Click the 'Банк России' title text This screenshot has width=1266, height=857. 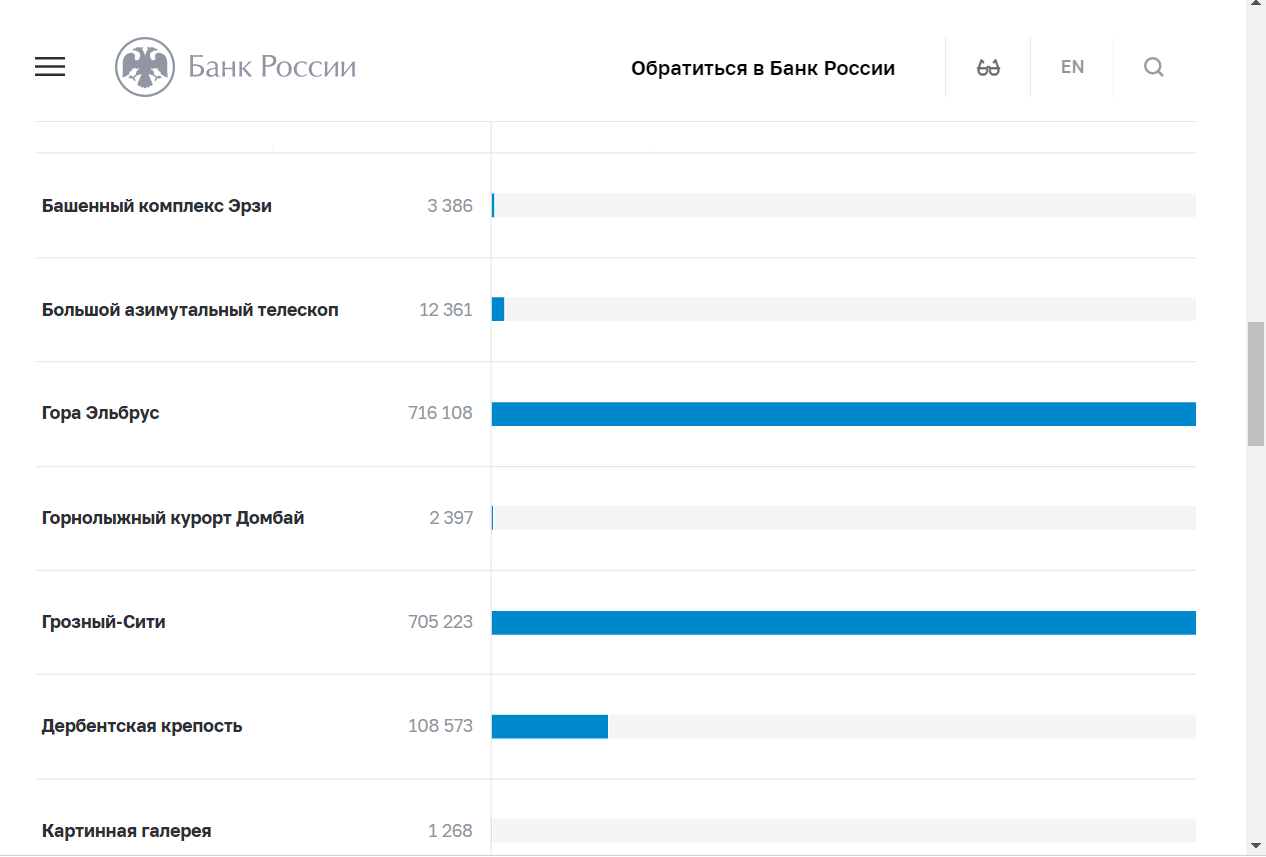click(x=272, y=67)
